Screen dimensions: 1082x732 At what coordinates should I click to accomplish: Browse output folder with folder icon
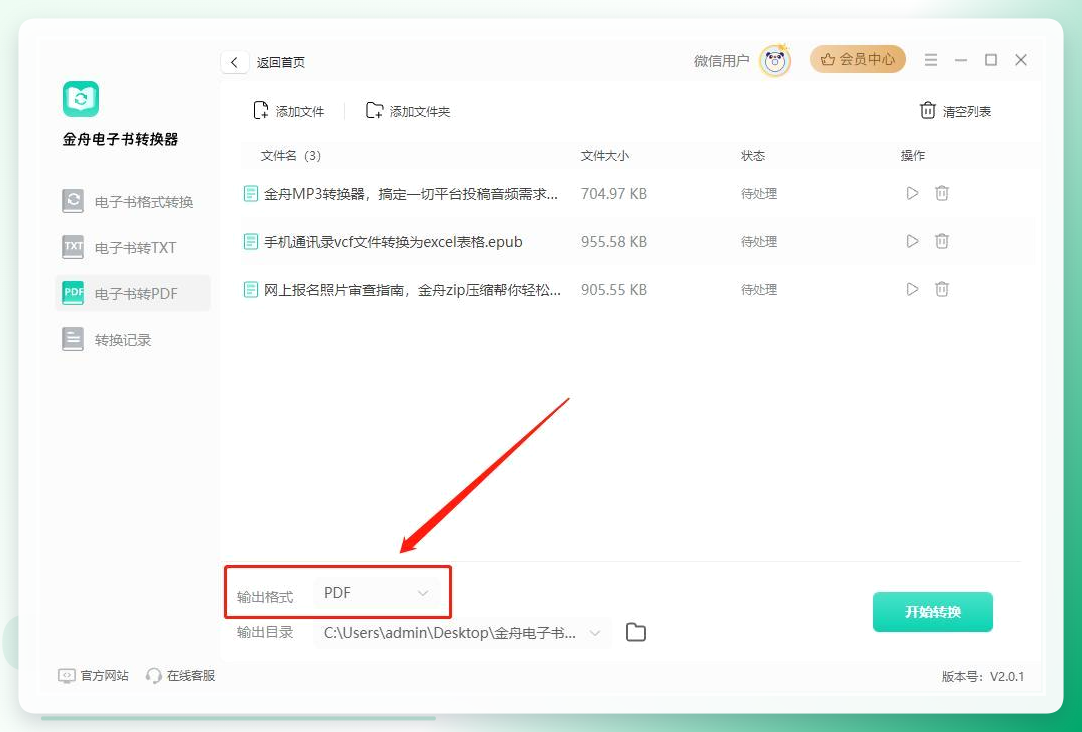pyautogui.click(x=636, y=632)
